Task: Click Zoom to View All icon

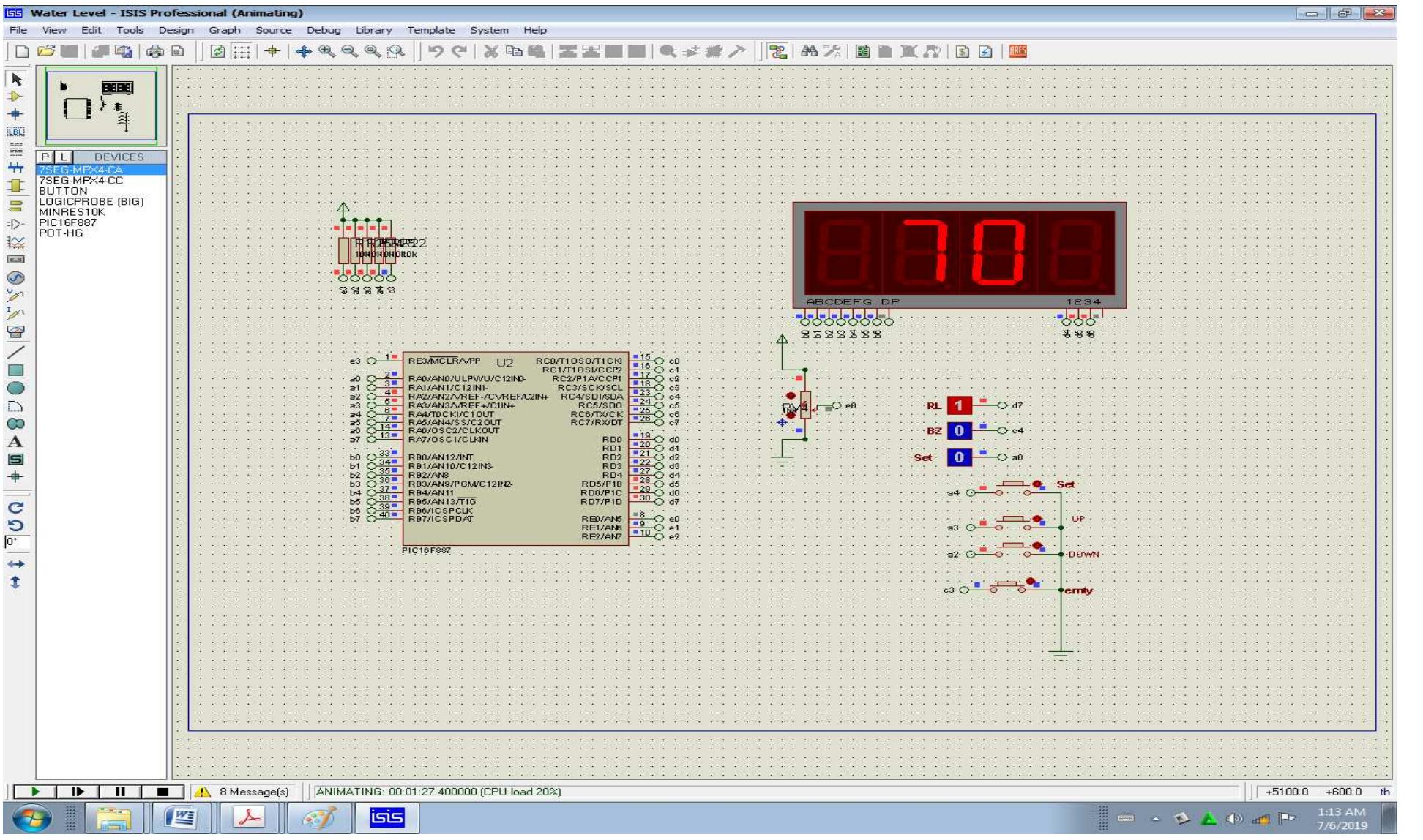Action: click(x=373, y=51)
